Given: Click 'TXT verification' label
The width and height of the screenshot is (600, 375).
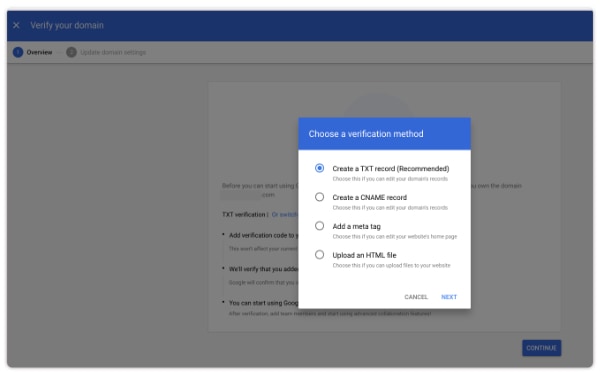Looking at the screenshot, I should [244, 215].
